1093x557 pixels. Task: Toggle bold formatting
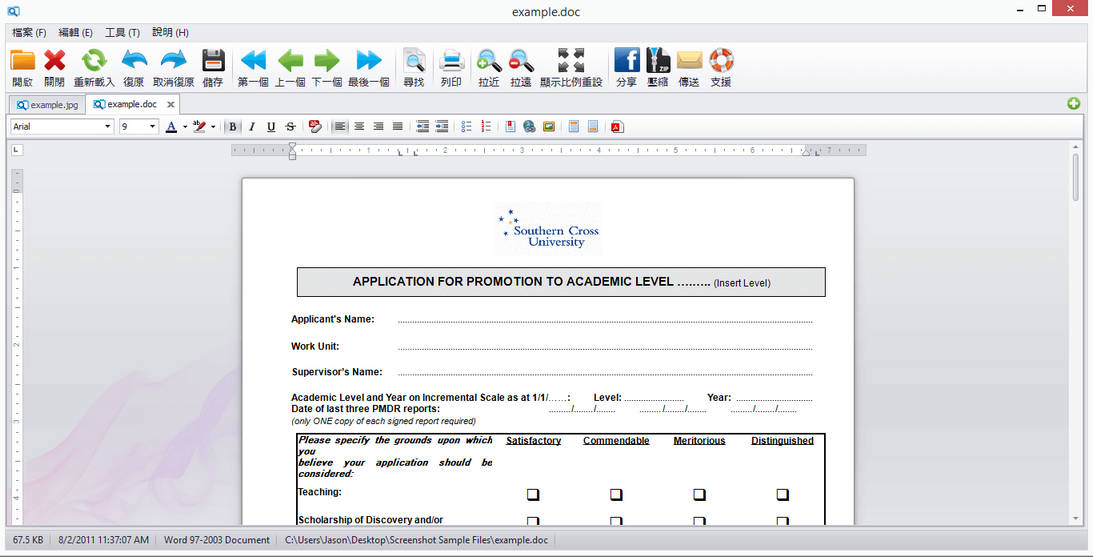[233, 126]
